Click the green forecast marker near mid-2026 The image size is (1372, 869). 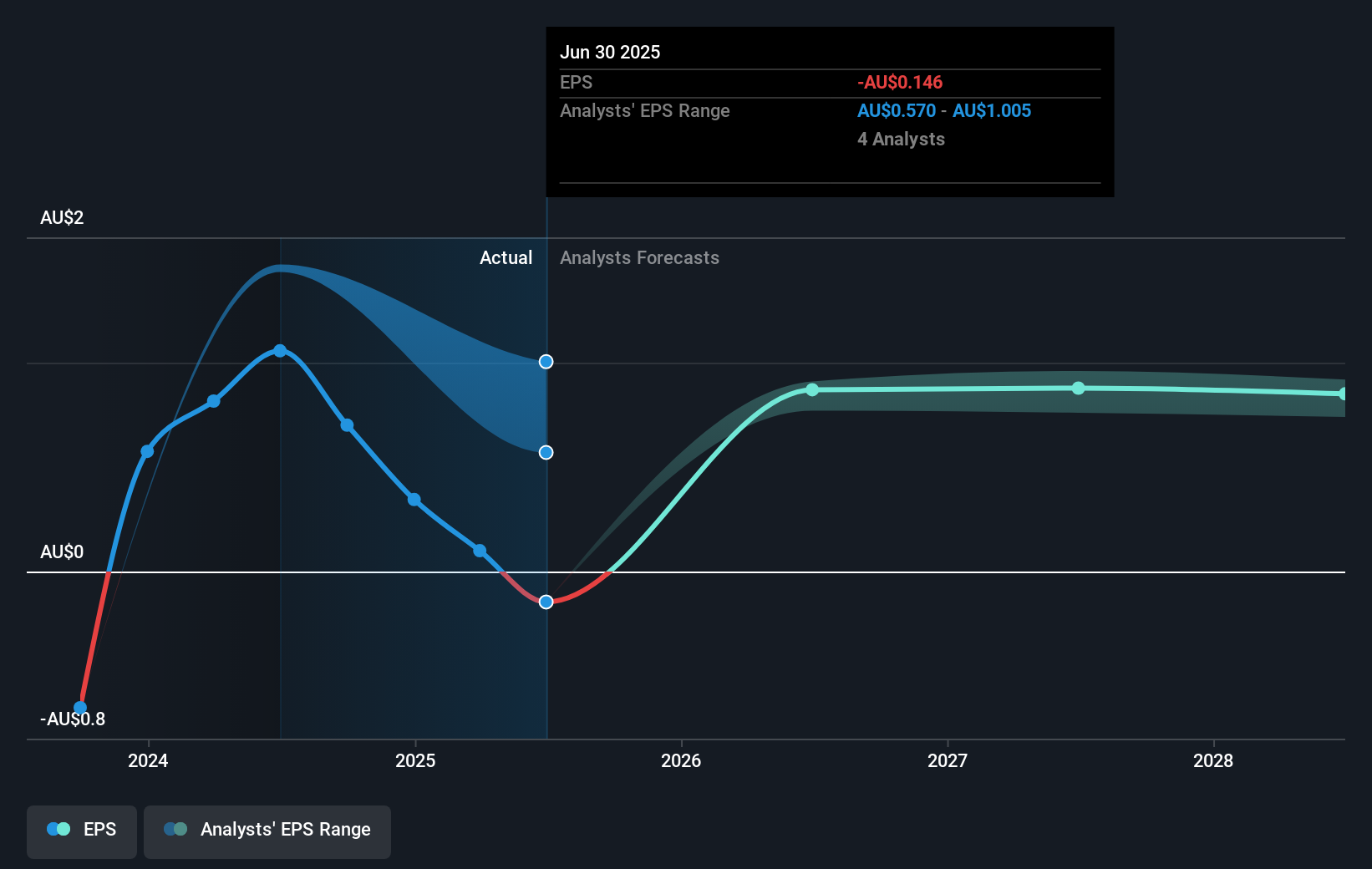pyautogui.click(x=812, y=389)
